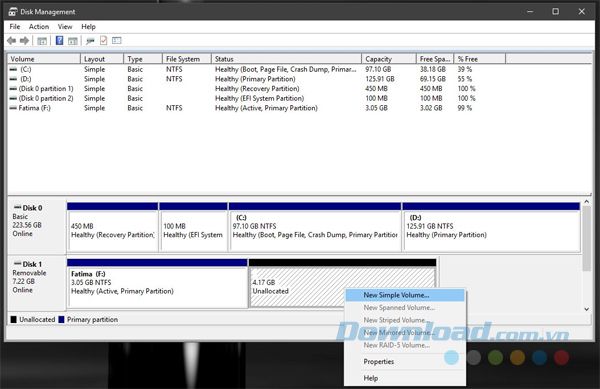Click the Forward arrow toolbar icon
Screen dimensions: 600x389
pyautogui.click(x=24, y=41)
